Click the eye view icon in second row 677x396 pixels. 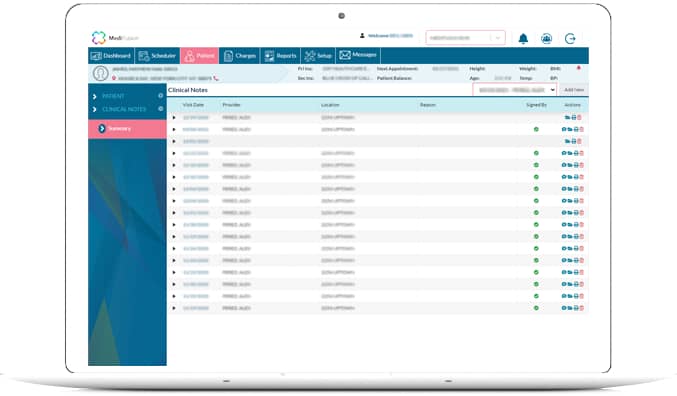tap(564, 129)
